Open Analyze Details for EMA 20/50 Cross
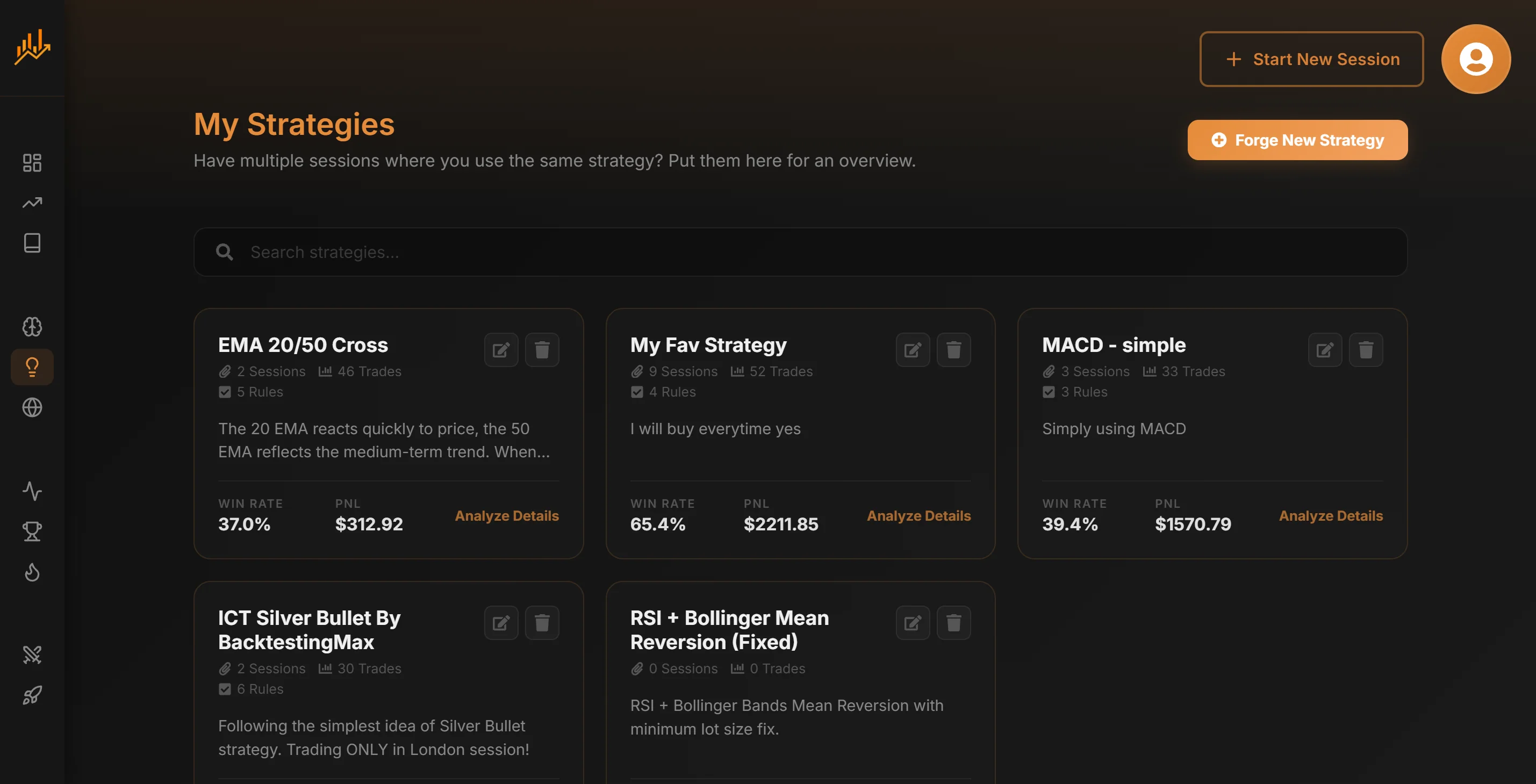The width and height of the screenshot is (1536, 784). click(507, 516)
